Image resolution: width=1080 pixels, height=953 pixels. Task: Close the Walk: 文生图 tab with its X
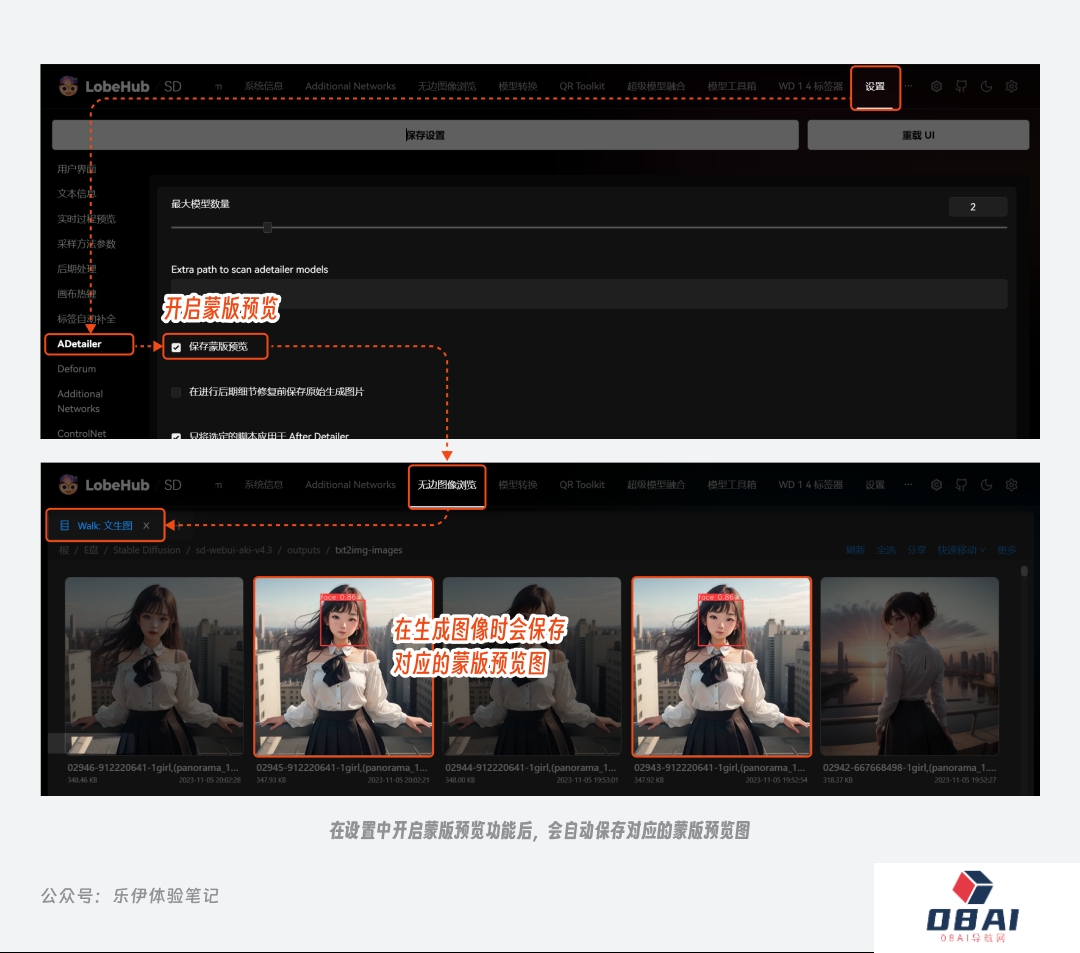(x=146, y=525)
